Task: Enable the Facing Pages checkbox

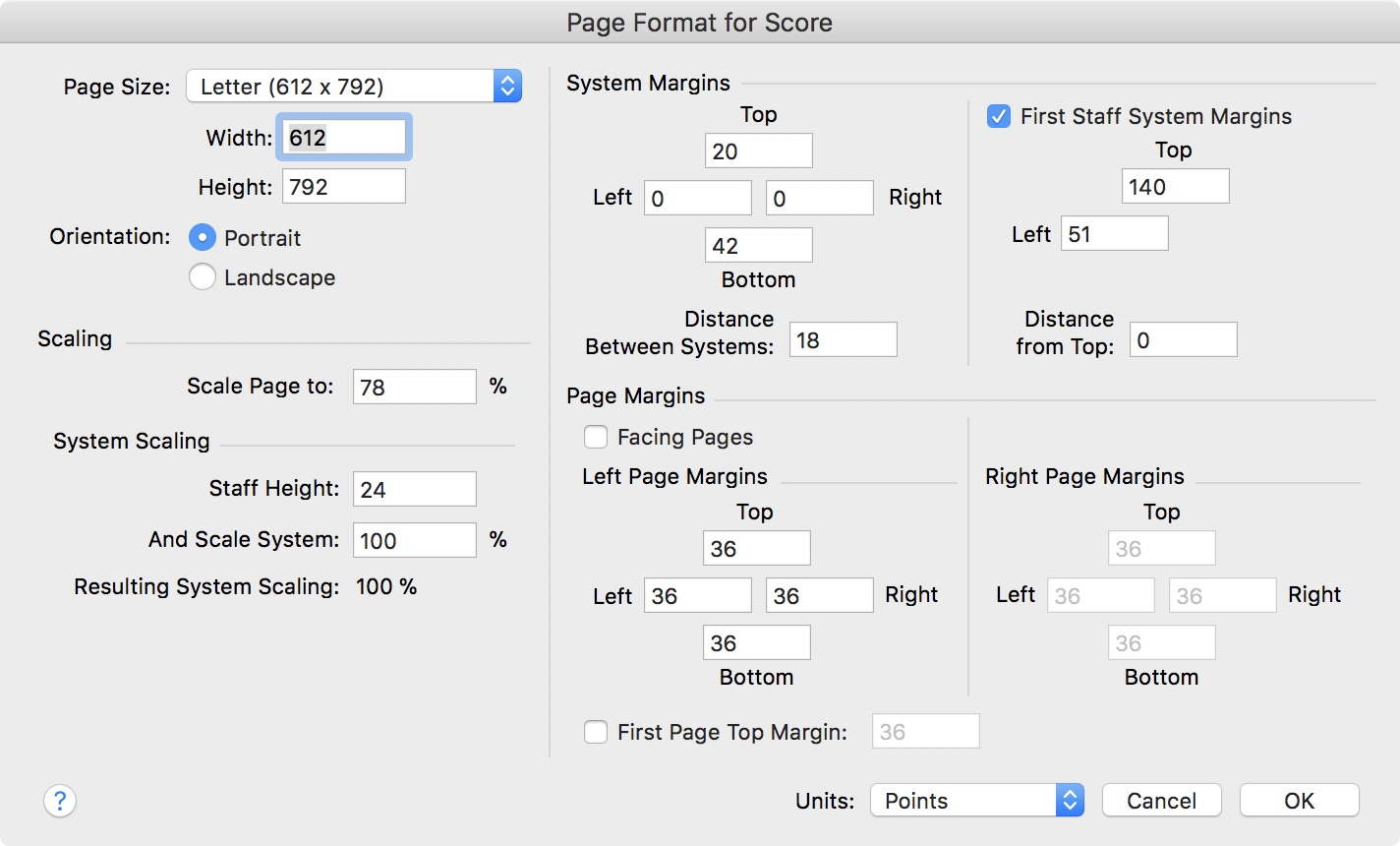Action: (596, 437)
